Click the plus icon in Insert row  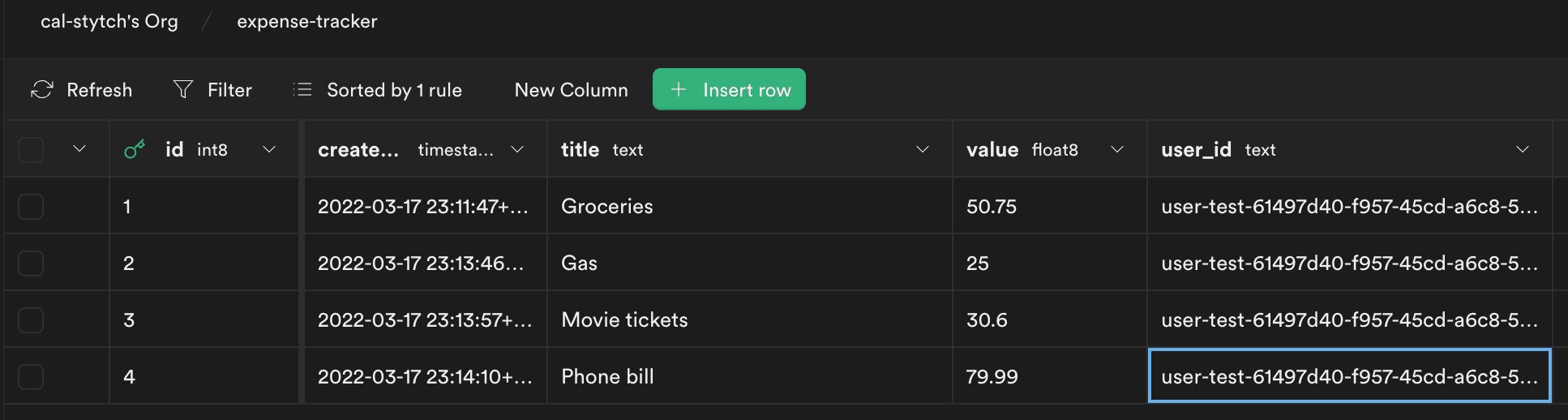pos(679,89)
